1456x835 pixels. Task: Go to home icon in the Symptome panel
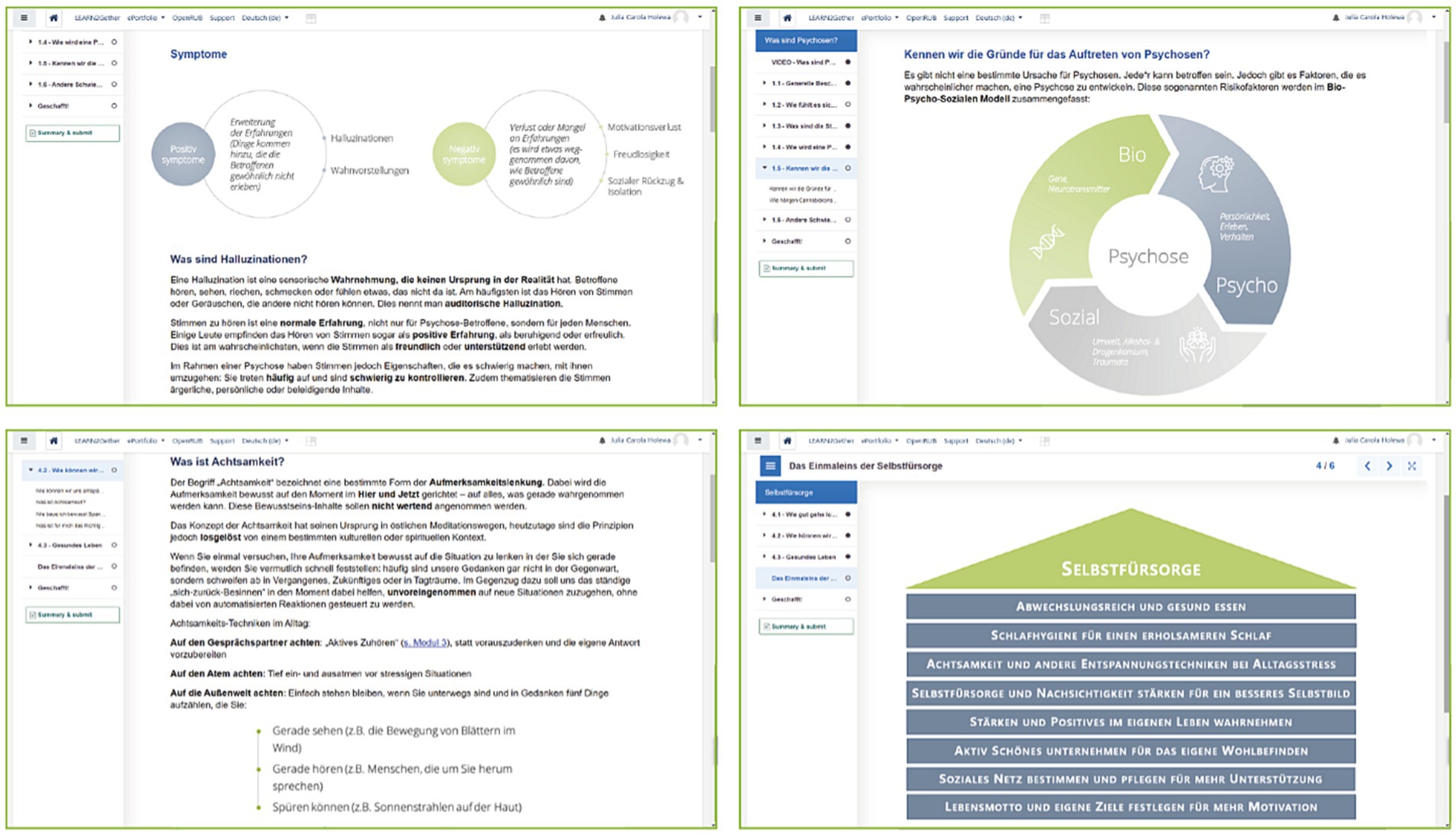54,18
